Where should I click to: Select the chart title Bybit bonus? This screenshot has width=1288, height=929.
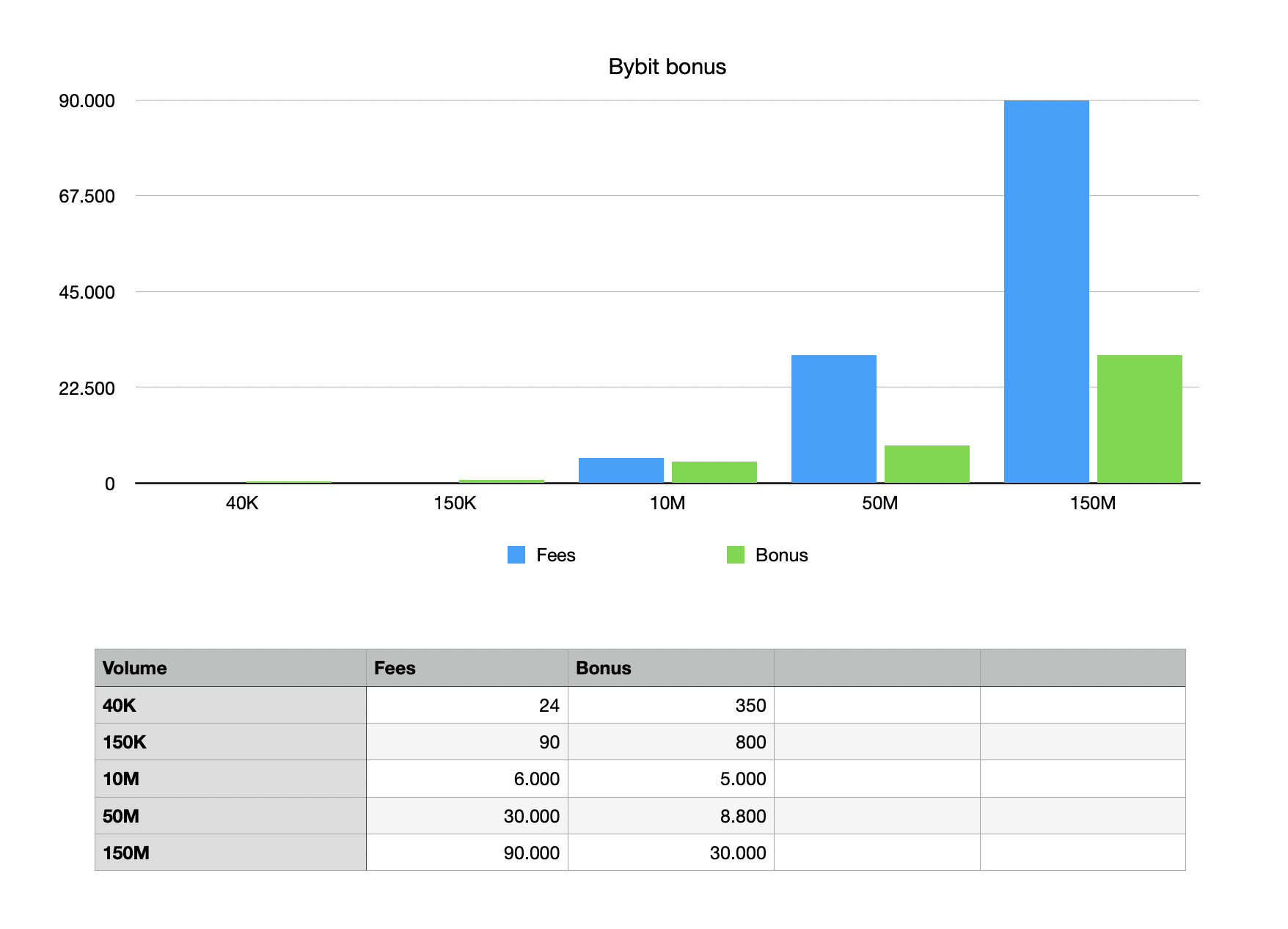click(x=667, y=67)
